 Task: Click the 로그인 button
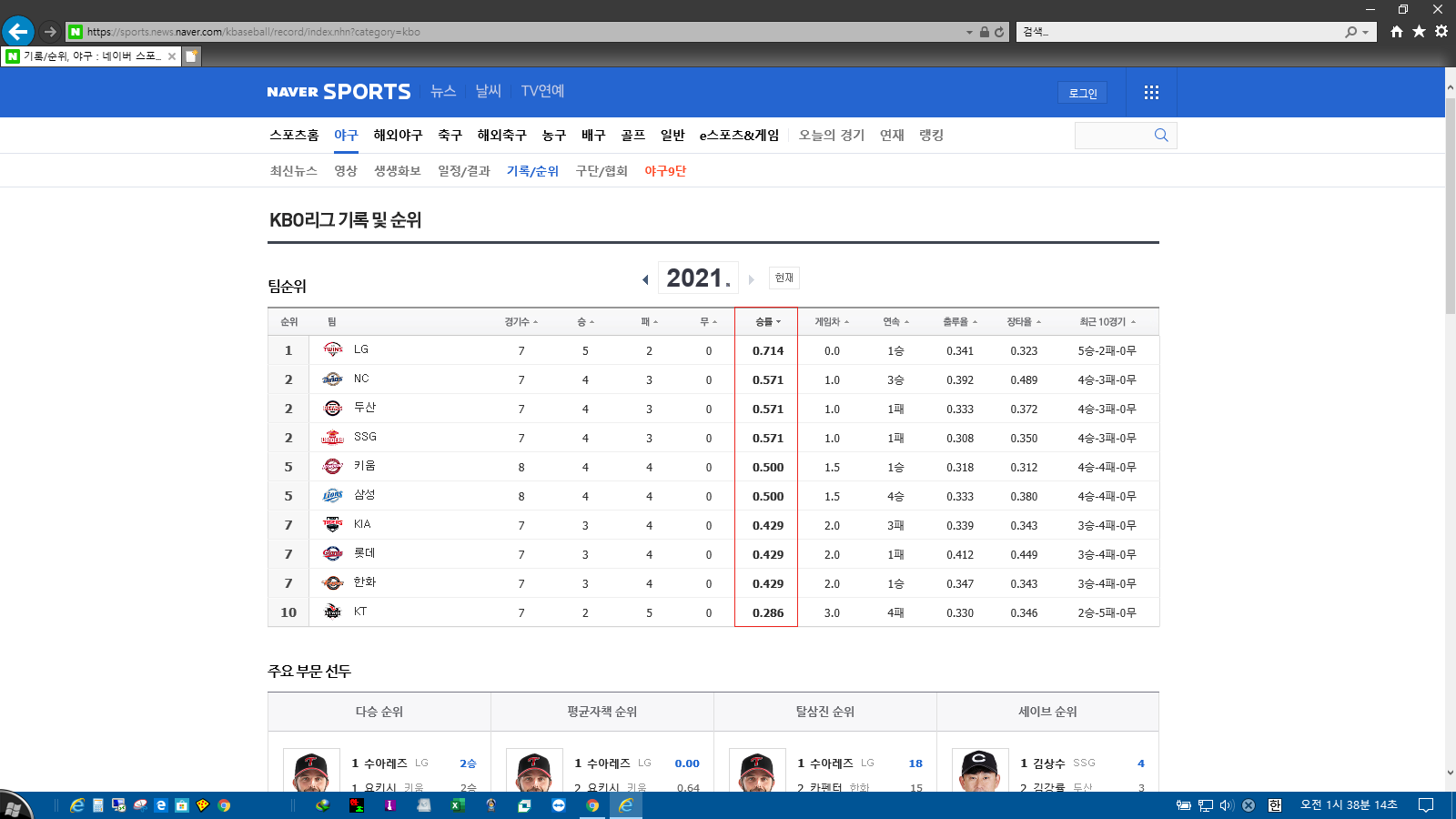(1083, 93)
